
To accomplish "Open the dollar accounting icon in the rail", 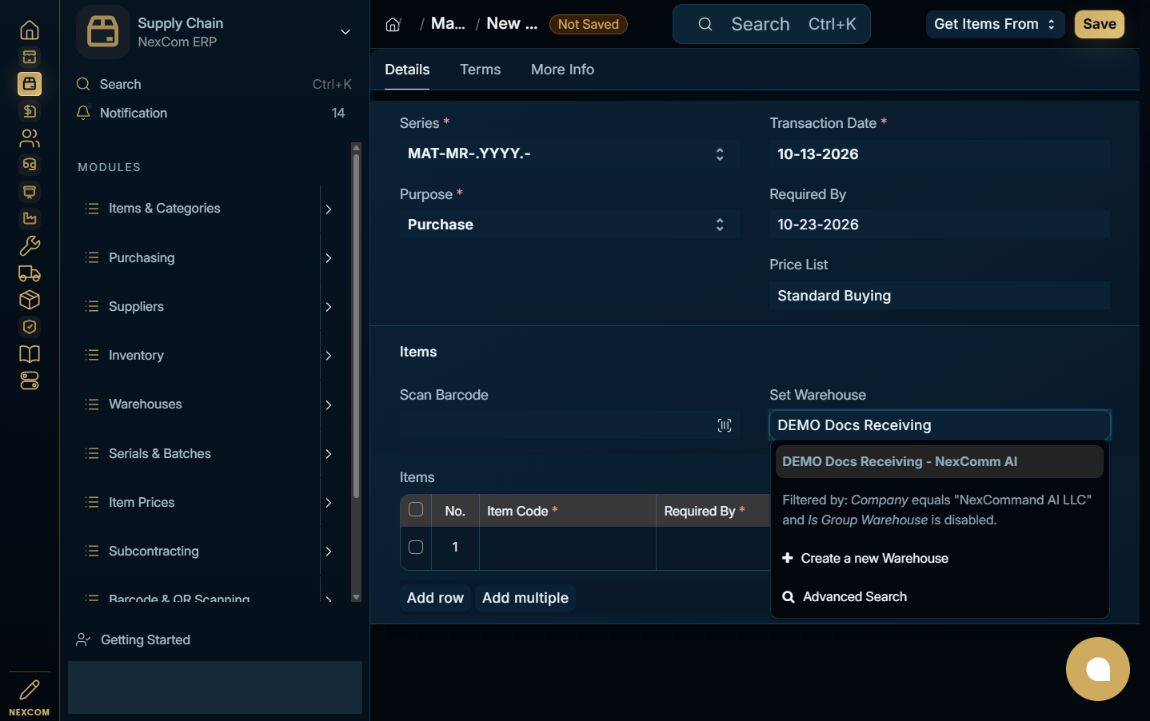I will coord(29,111).
